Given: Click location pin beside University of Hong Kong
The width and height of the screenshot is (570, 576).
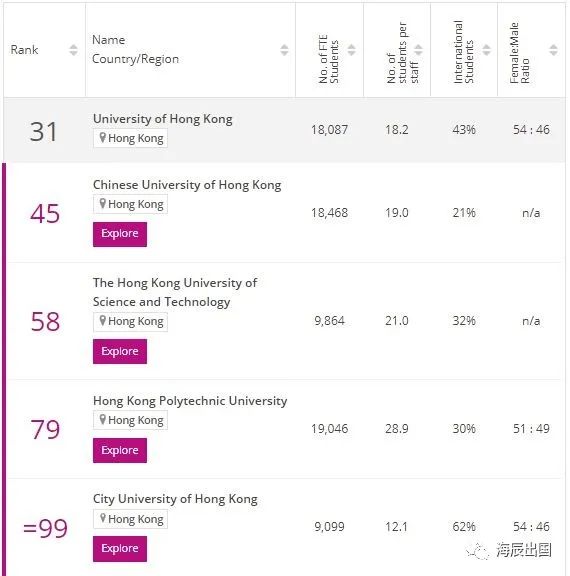Looking at the screenshot, I should pos(102,138).
